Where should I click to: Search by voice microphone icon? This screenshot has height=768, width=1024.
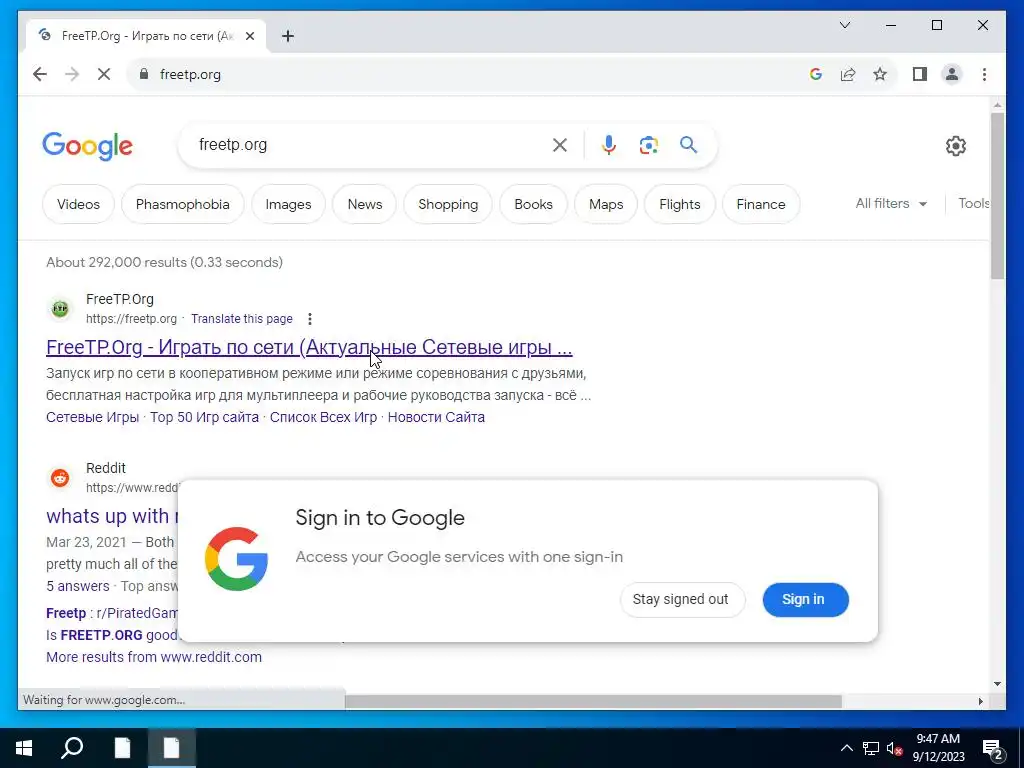pos(609,145)
